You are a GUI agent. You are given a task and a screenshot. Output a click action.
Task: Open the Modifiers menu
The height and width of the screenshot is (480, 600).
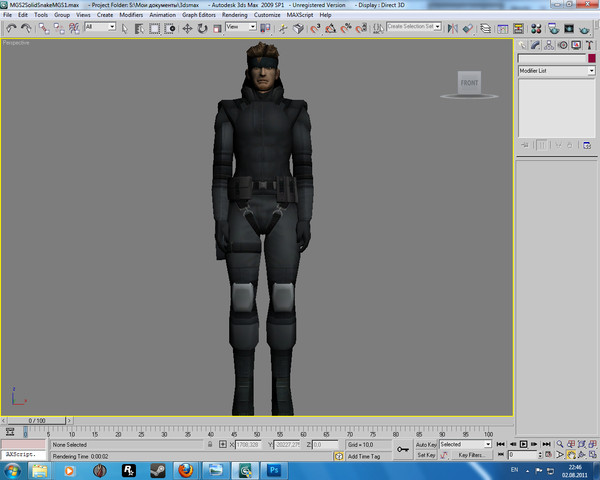(x=131, y=15)
